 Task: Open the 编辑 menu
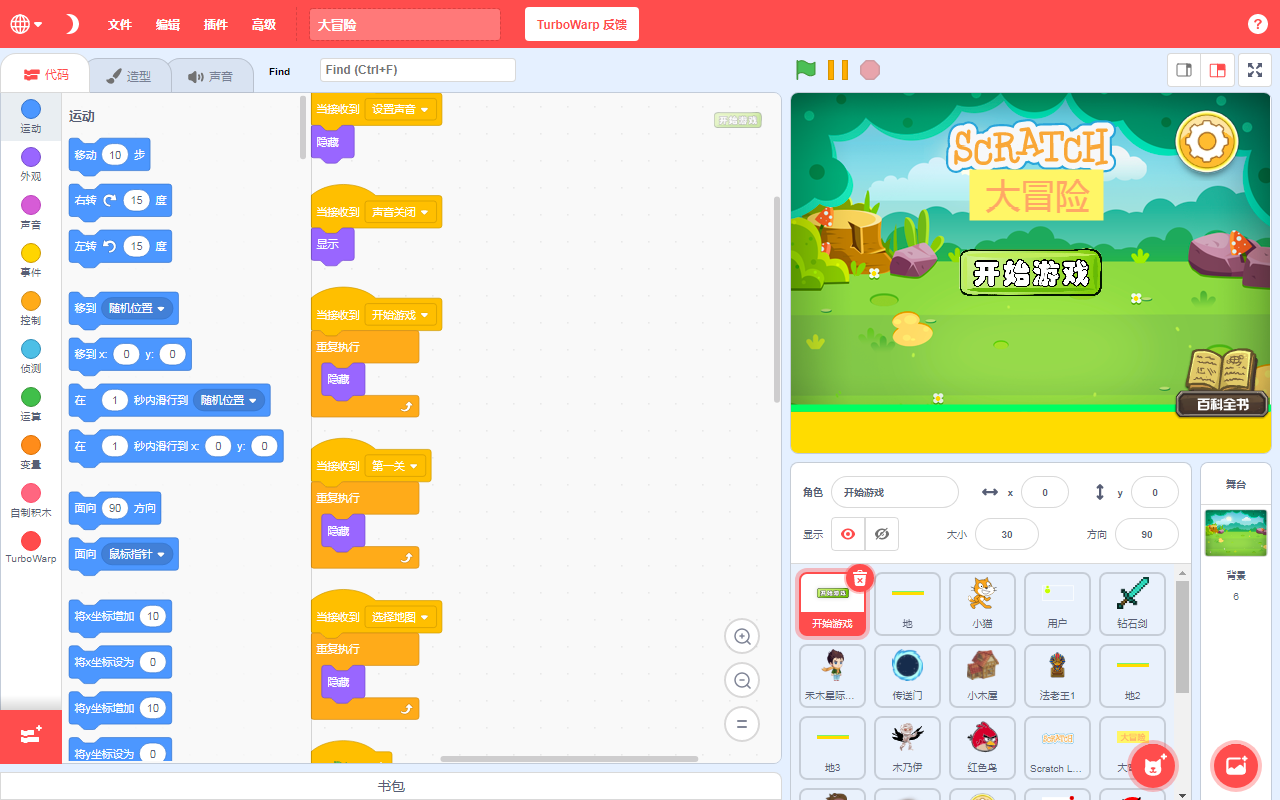168,25
